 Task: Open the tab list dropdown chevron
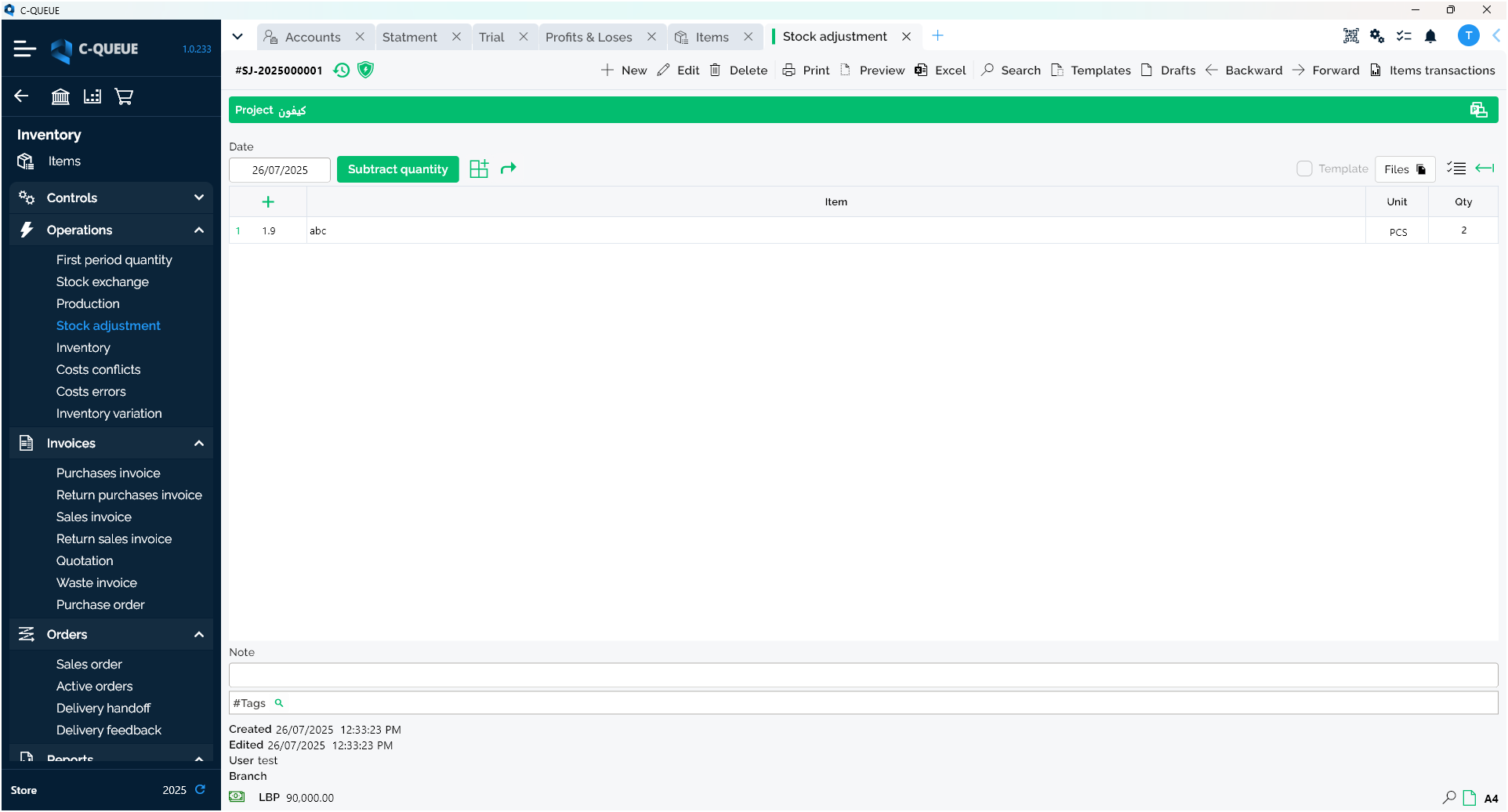click(237, 37)
